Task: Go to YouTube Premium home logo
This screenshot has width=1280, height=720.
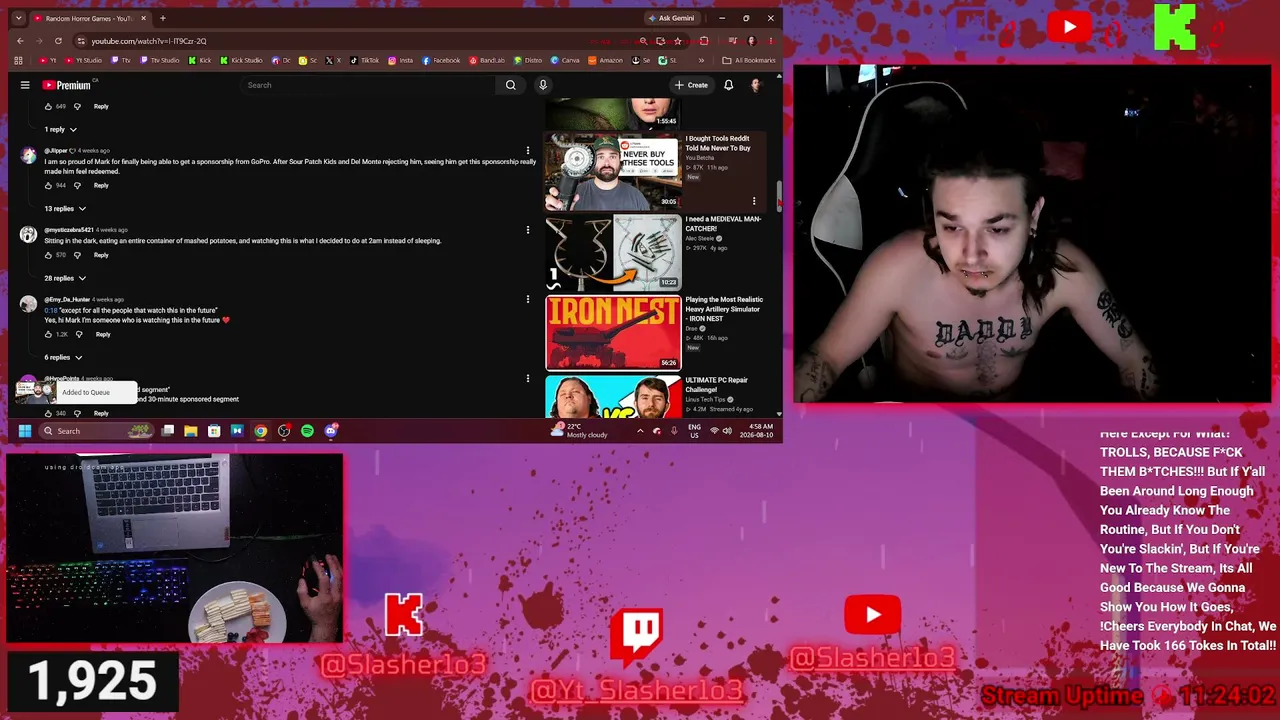Action: [x=66, y=85]
